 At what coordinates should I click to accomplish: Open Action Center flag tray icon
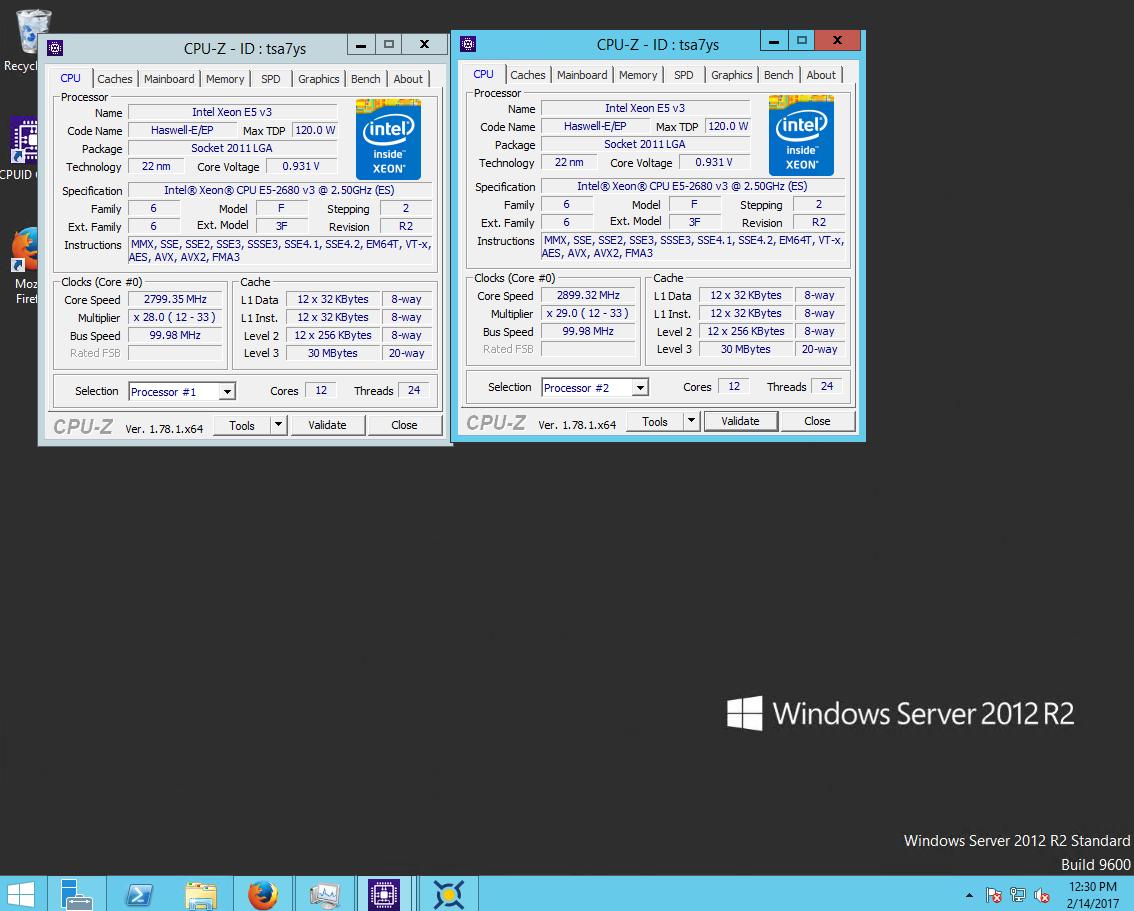pyautogui.click(x=994, y=895)
